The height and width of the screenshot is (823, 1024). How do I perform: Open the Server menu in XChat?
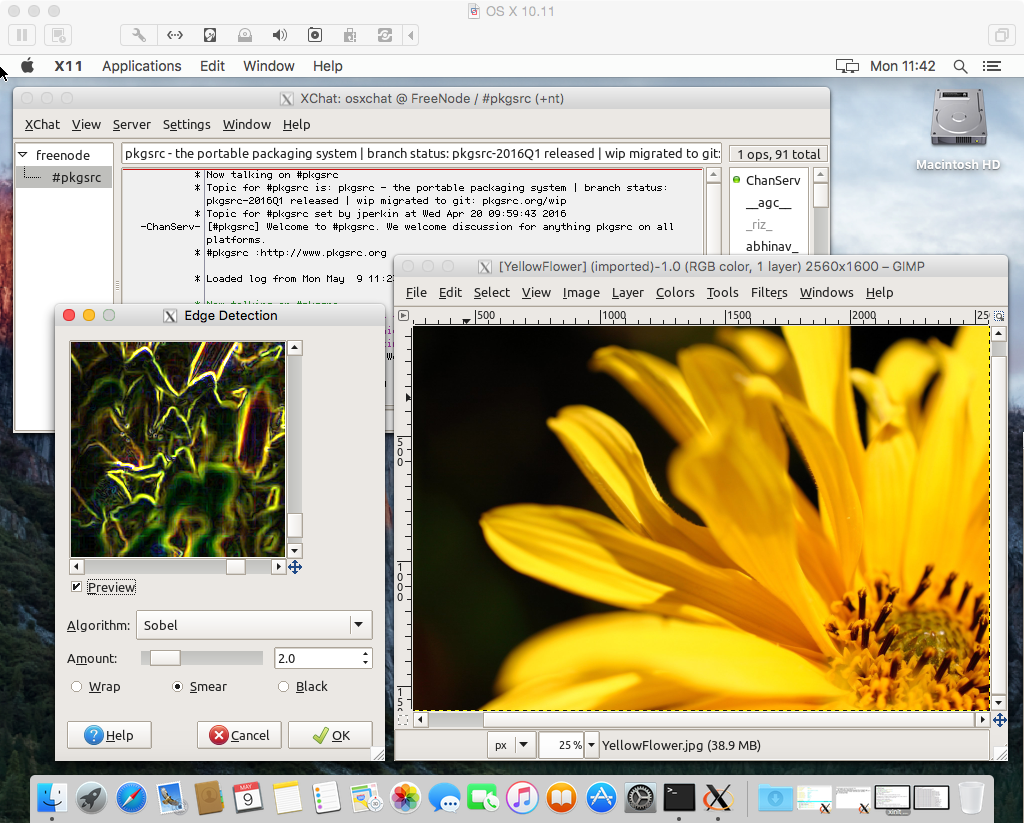pyautogui.click(x=131, y=124)
